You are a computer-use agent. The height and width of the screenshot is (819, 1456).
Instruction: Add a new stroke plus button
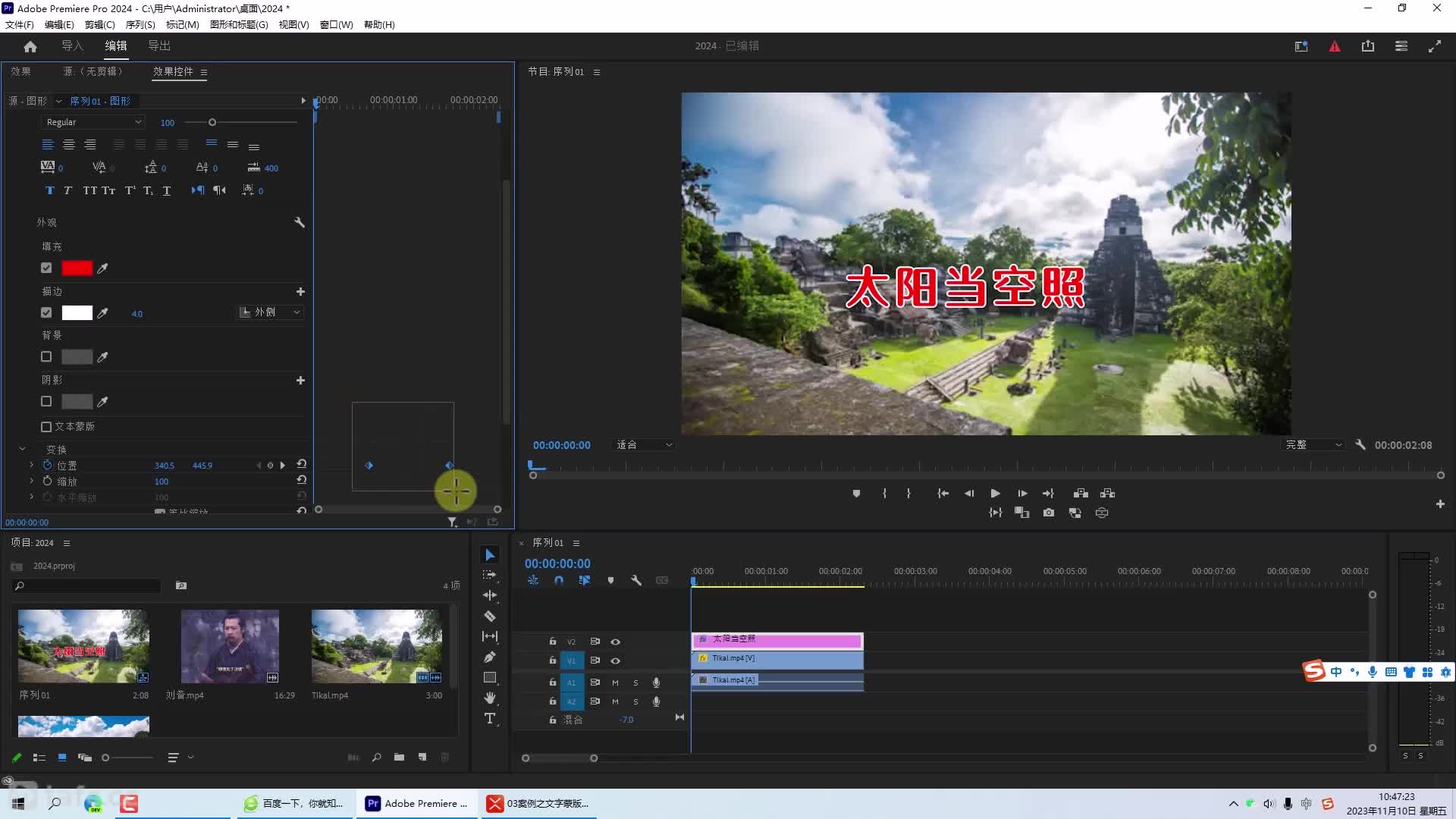[x=300, y=291]
